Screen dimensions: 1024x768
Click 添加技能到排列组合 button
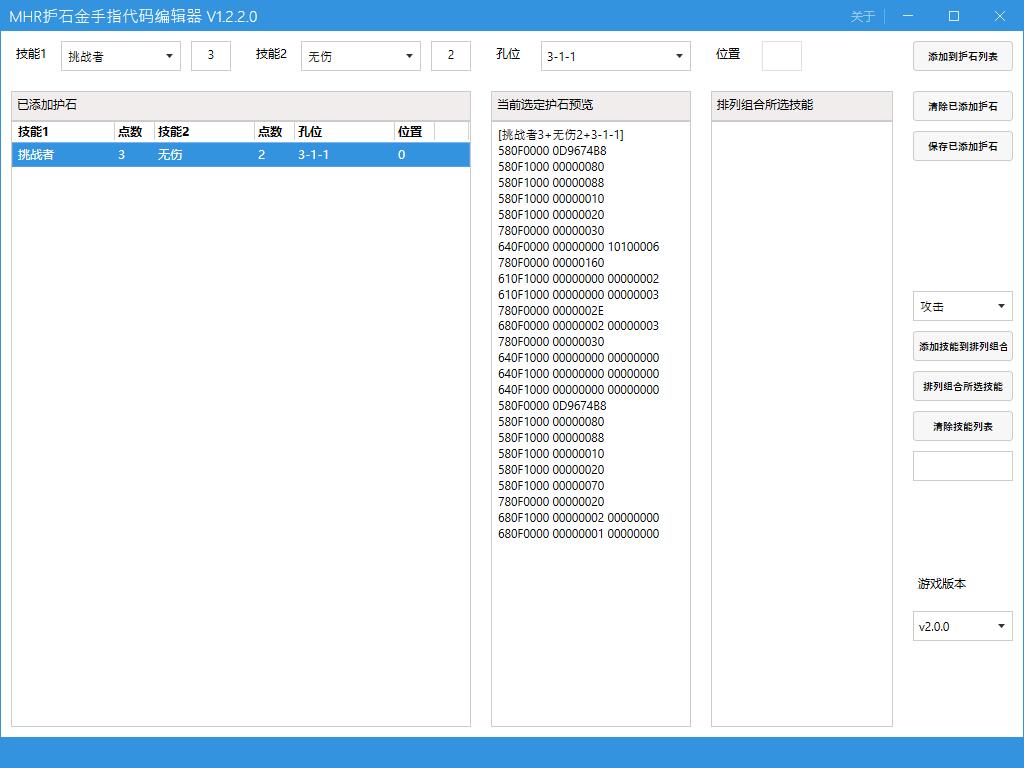962,346
